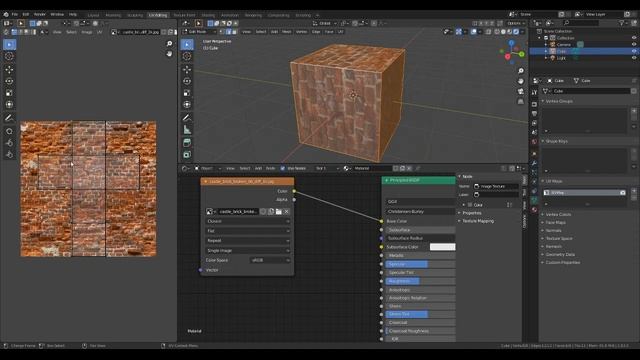
Task: Click the Subsurface Color swatch
Action: pos(442,247)
